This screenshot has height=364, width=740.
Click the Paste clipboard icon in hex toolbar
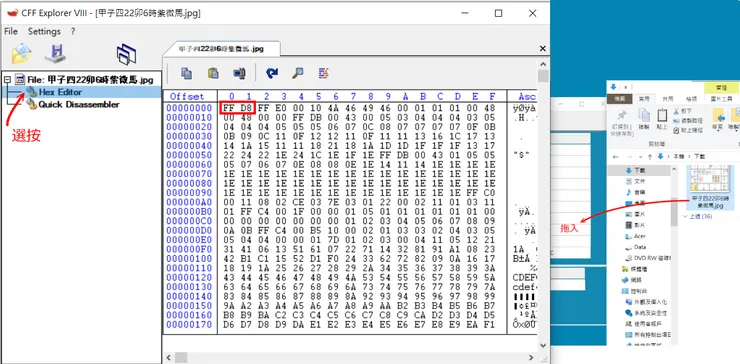(x=213, y=73)
